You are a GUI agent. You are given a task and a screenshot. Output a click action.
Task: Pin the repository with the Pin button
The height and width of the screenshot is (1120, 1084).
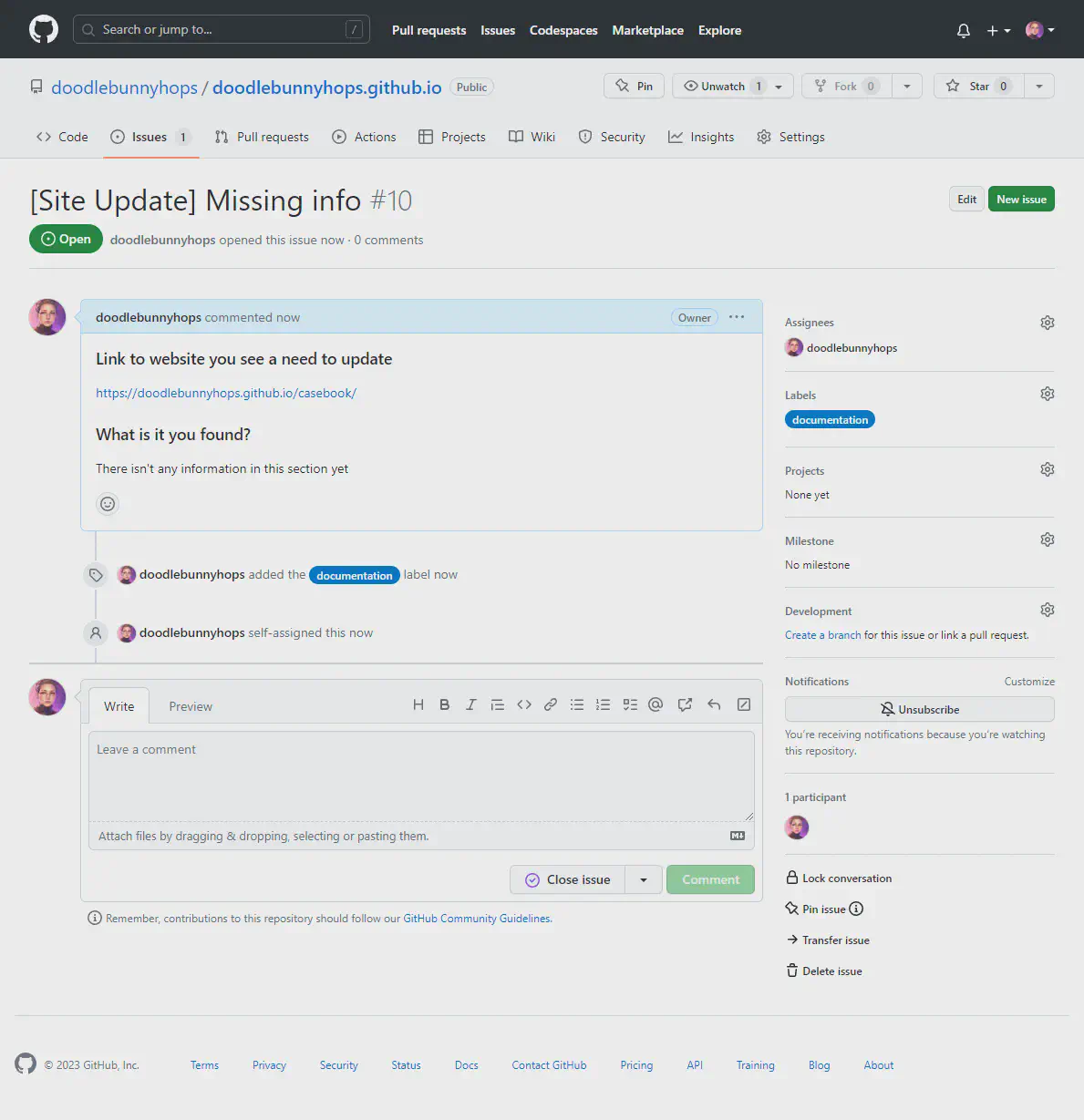coord(635,87)
